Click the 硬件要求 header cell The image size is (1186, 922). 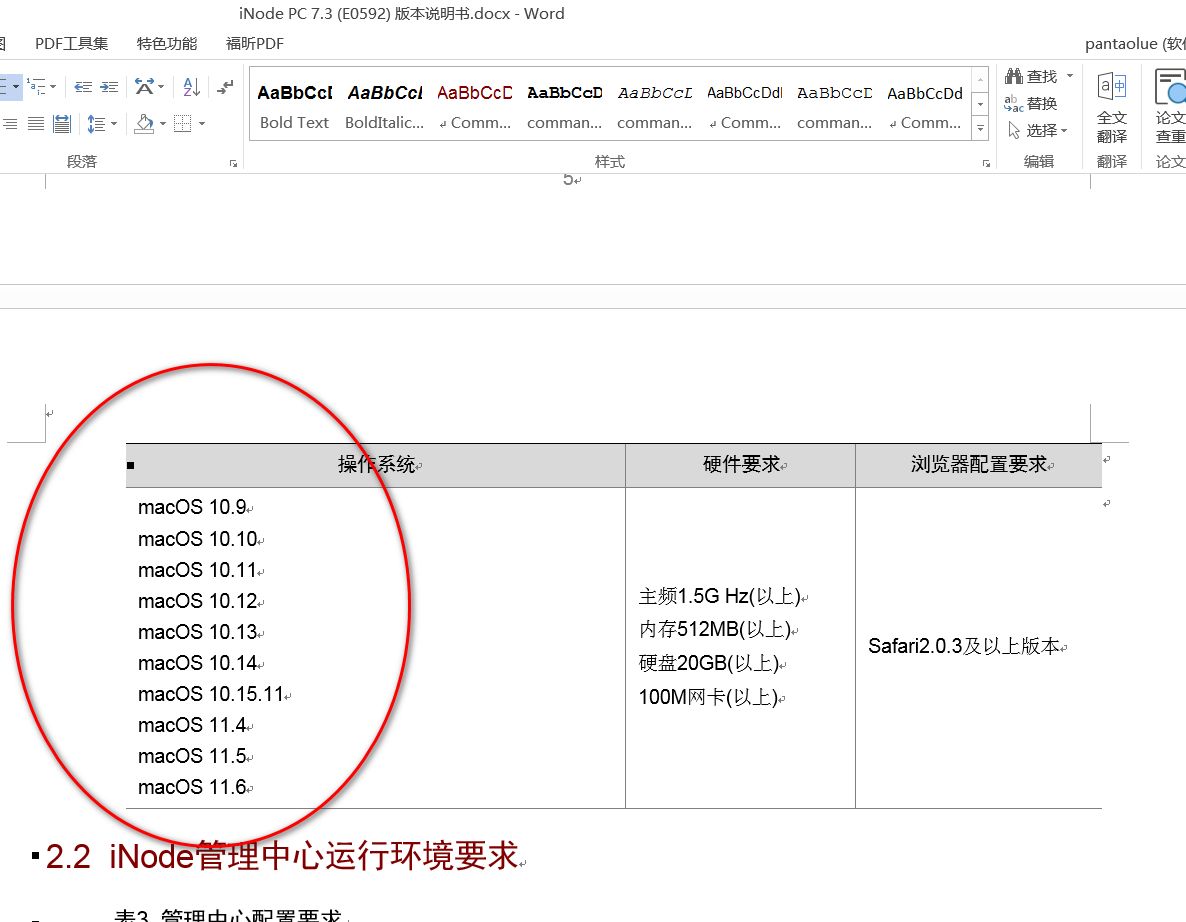pyautogui.click(x=741, y=464)
